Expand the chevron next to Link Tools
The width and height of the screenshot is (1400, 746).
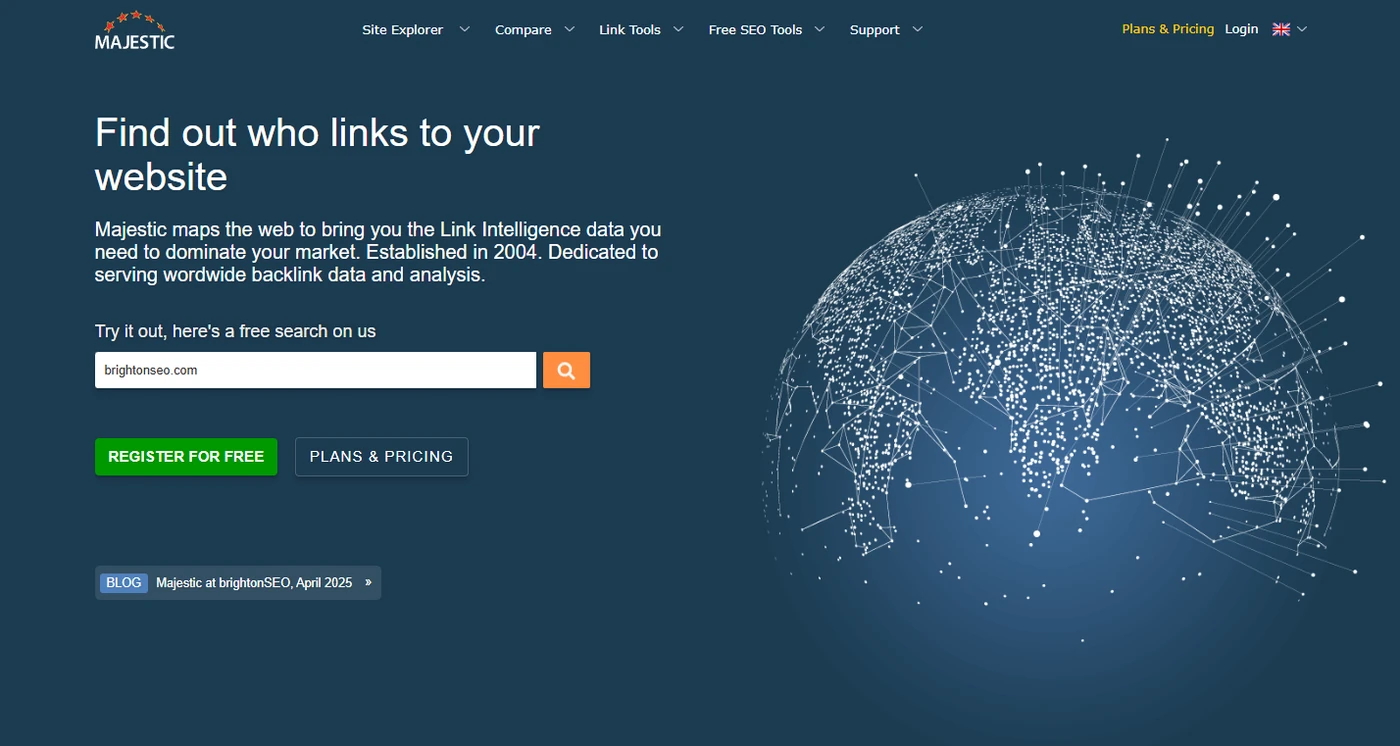coord(679,29)
